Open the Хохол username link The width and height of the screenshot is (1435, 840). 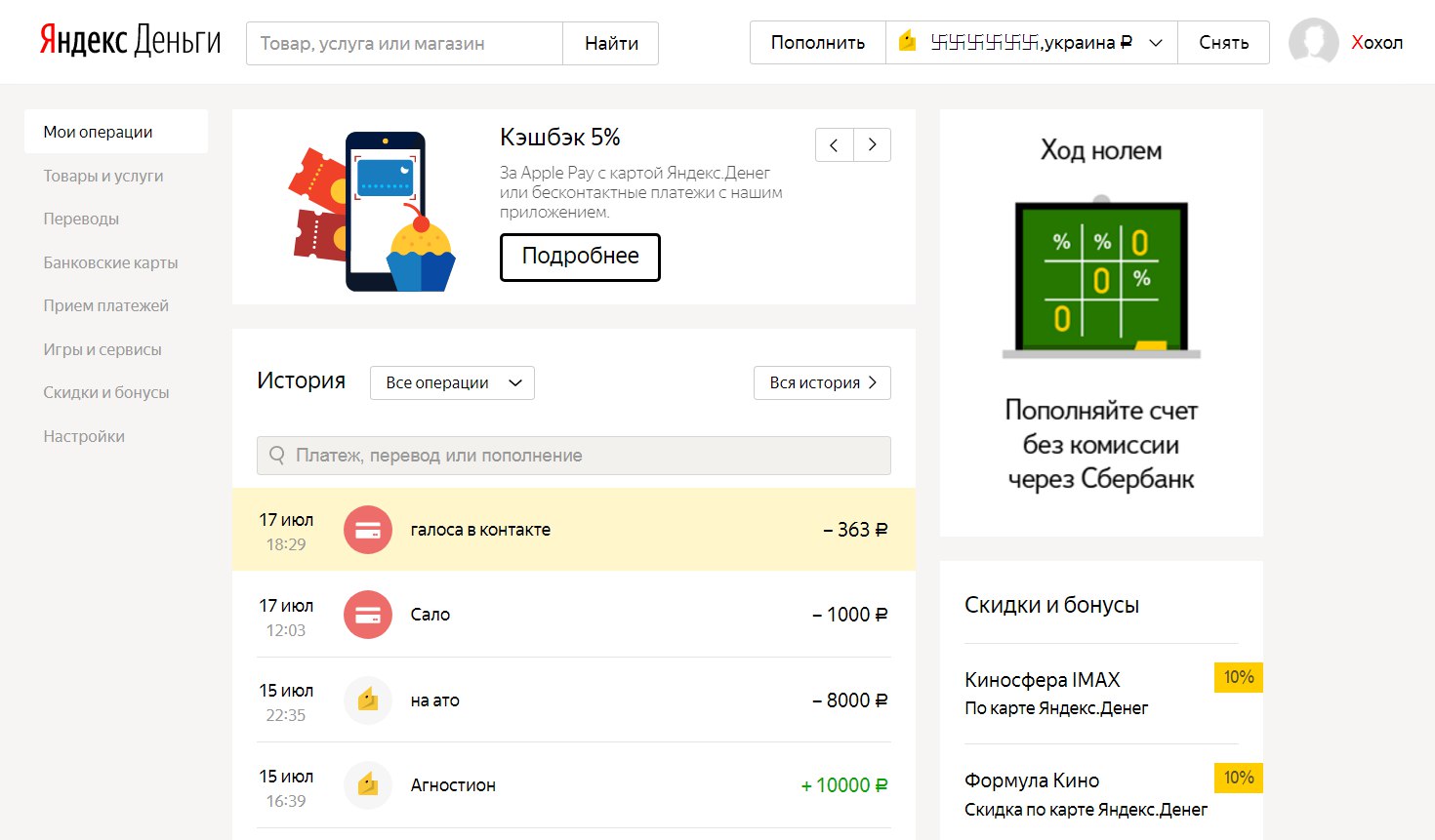pos(1376,42)
